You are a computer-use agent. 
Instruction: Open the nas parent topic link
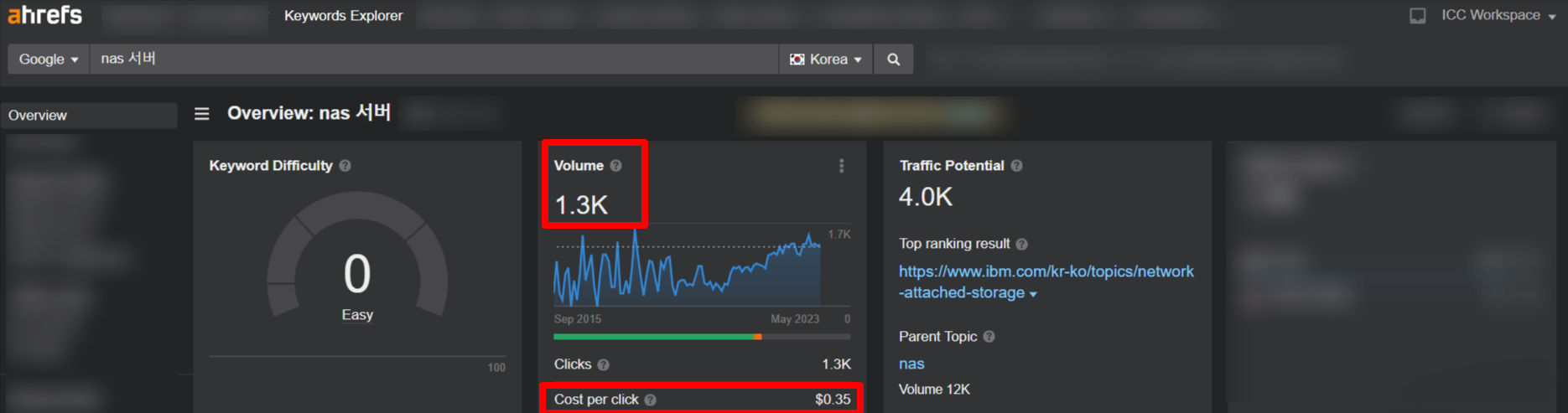pos(911,364)
